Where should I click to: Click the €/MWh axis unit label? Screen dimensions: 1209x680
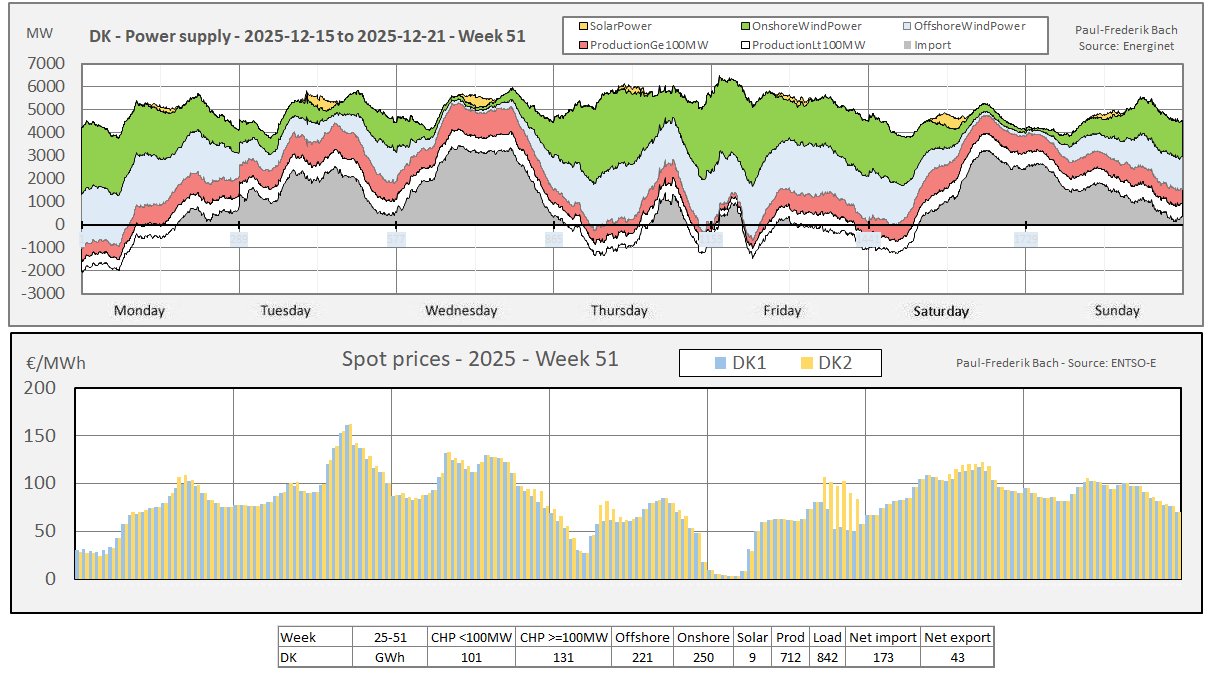click(x=55, y=362)
